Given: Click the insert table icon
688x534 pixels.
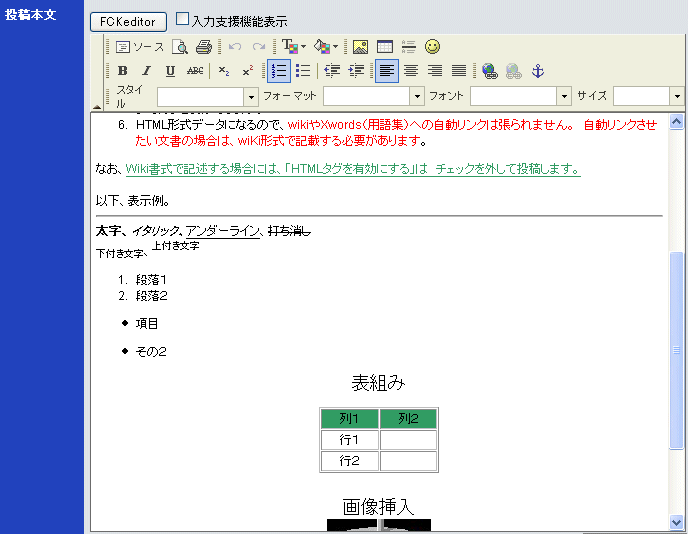Looking at the screenshot, I should [x=384, y=47].
